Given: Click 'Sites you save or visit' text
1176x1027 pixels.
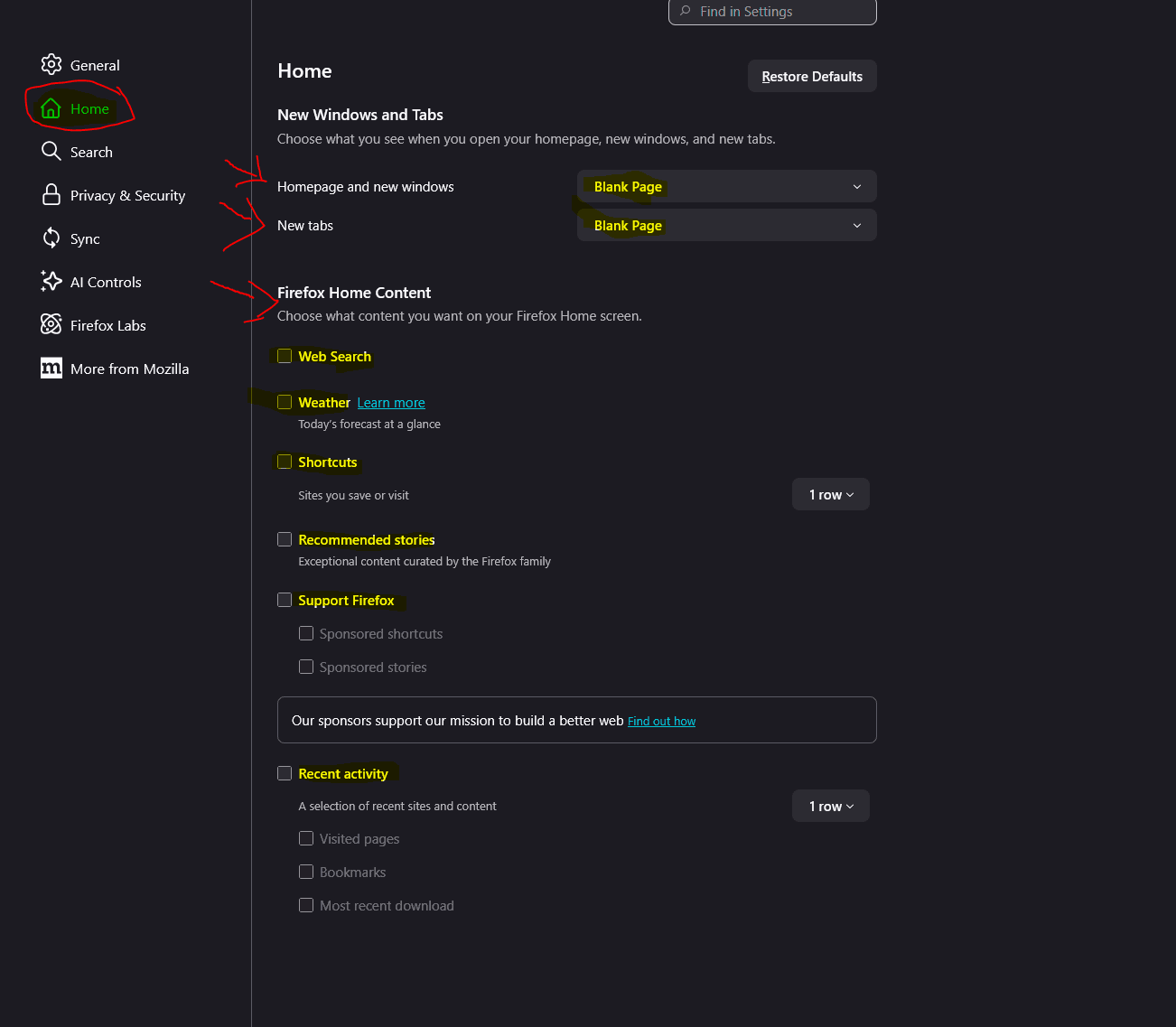Looking at the screenshot, I should point(353,495).
